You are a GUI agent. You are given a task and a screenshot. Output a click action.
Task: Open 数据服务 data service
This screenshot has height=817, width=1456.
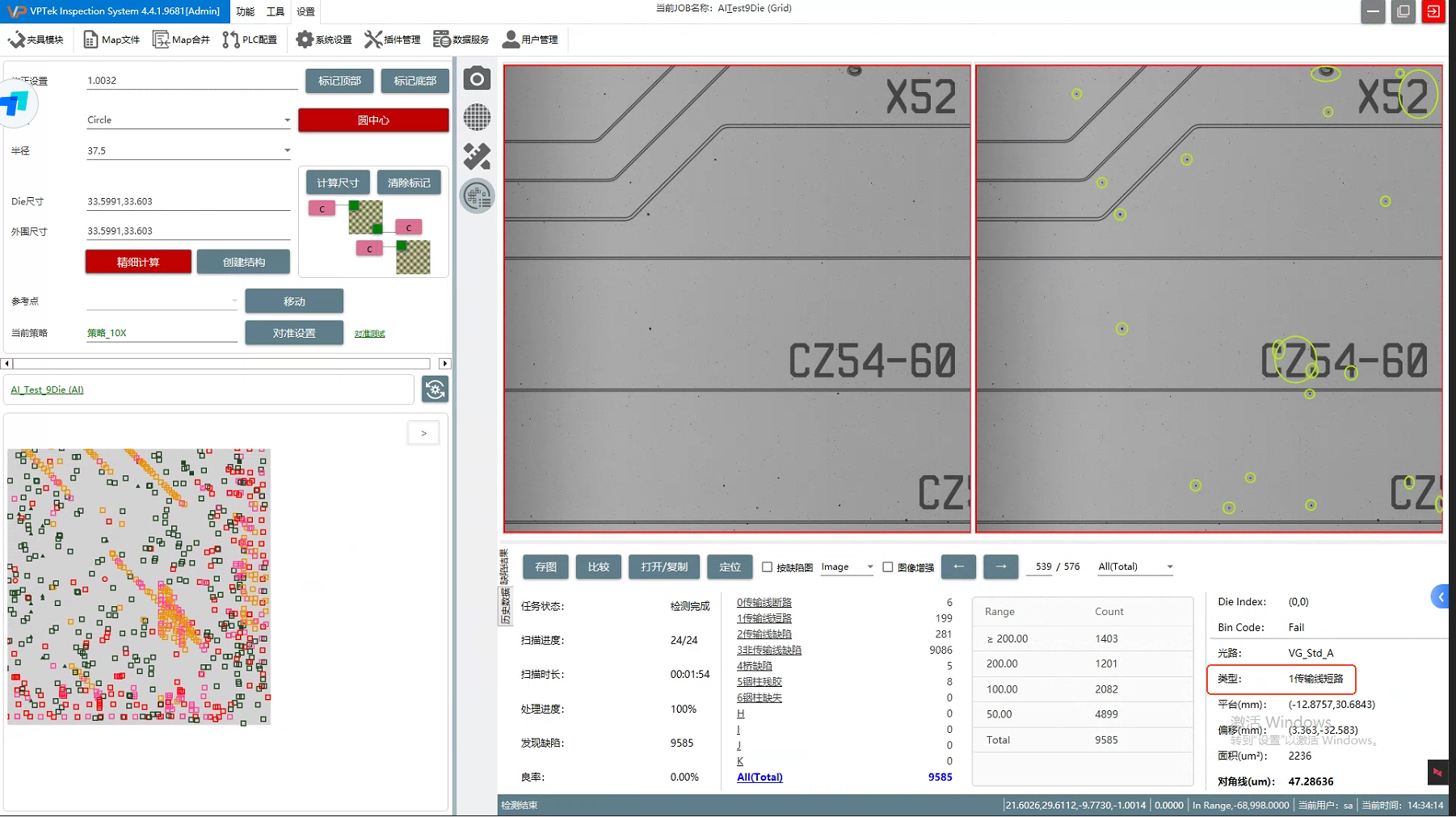click(461, 40)
